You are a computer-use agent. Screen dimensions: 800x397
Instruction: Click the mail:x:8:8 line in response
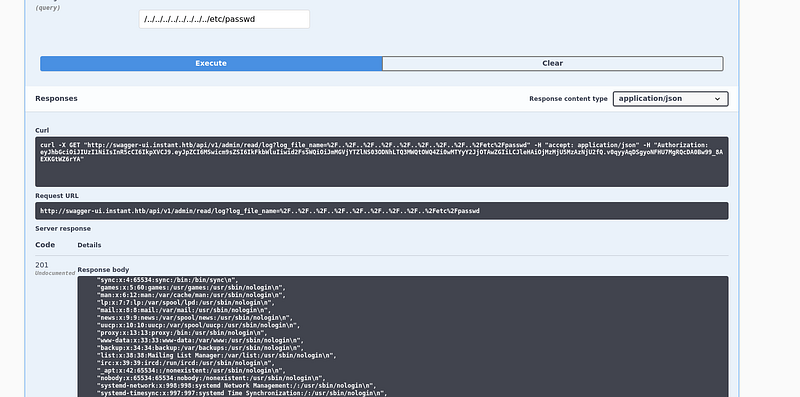click(183, 310)
